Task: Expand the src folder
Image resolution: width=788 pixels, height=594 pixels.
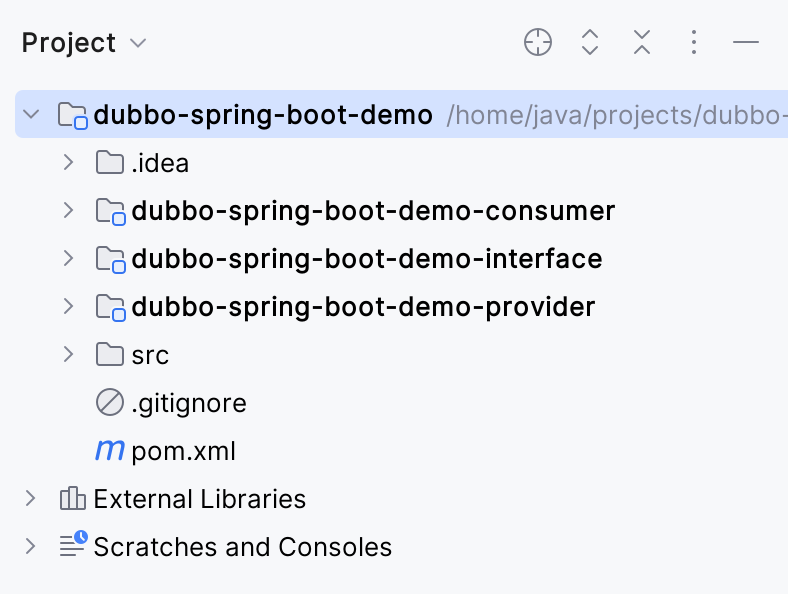Action: pos(68,354)
